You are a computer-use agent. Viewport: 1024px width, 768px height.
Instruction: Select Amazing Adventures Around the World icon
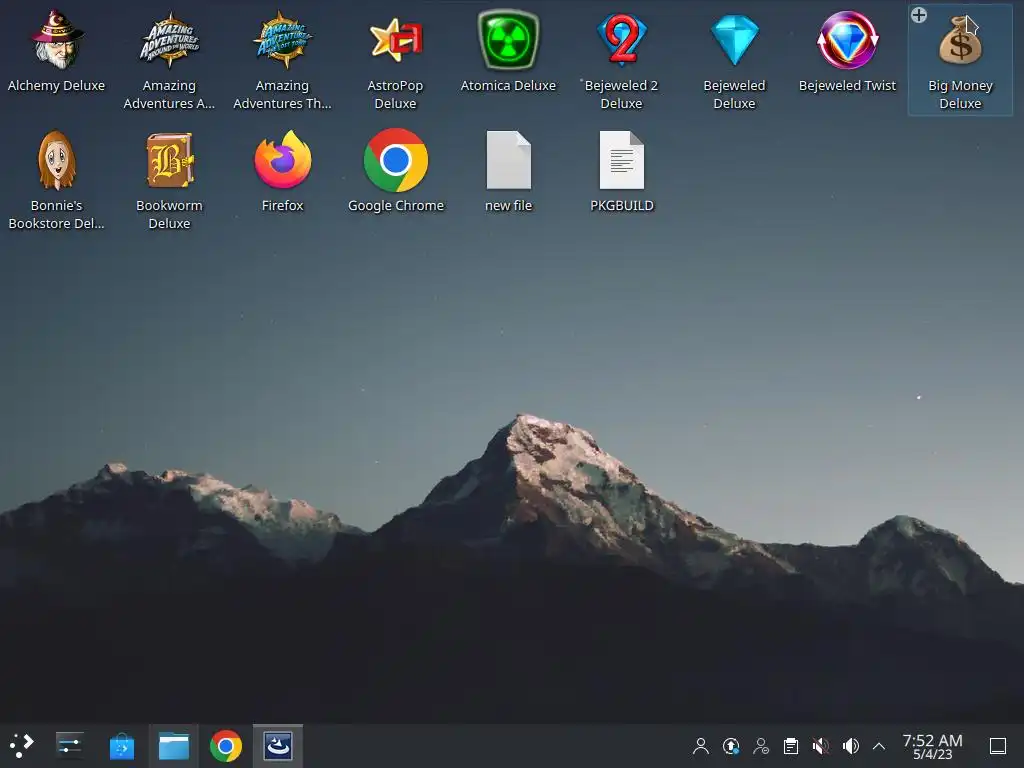[170, 40]
